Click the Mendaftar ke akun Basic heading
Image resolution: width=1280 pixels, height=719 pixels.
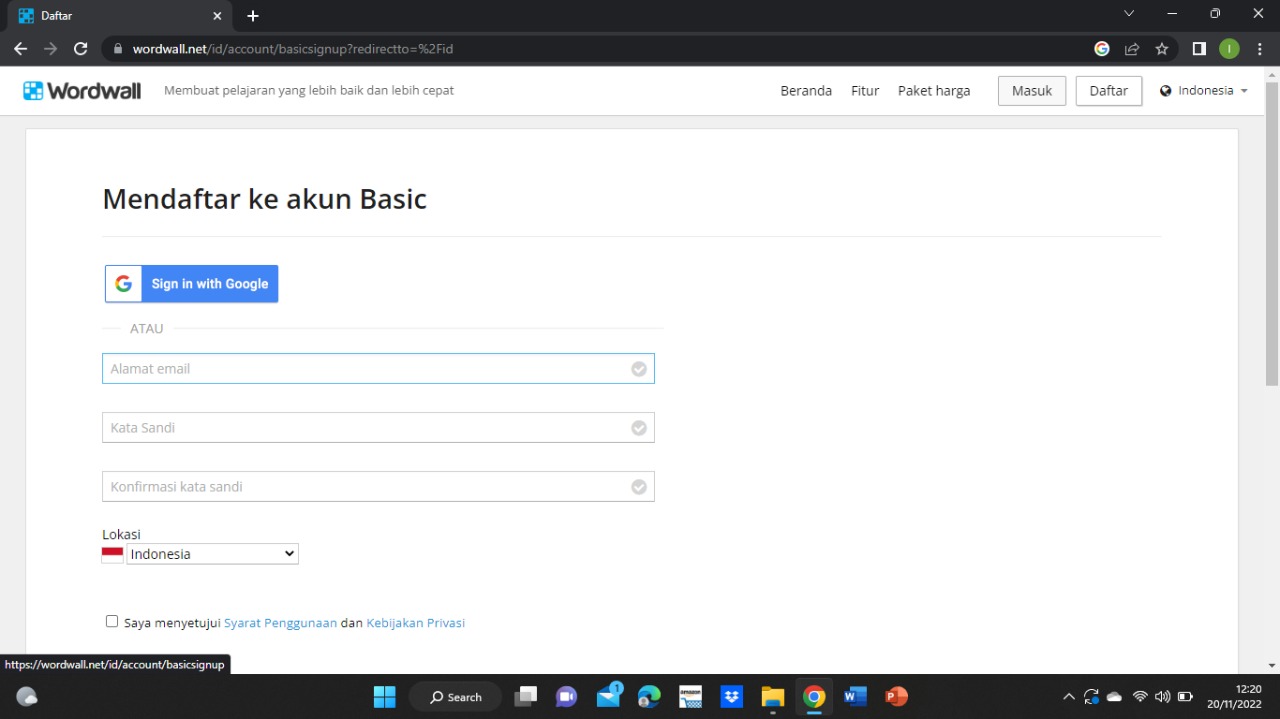coord(265,199)
